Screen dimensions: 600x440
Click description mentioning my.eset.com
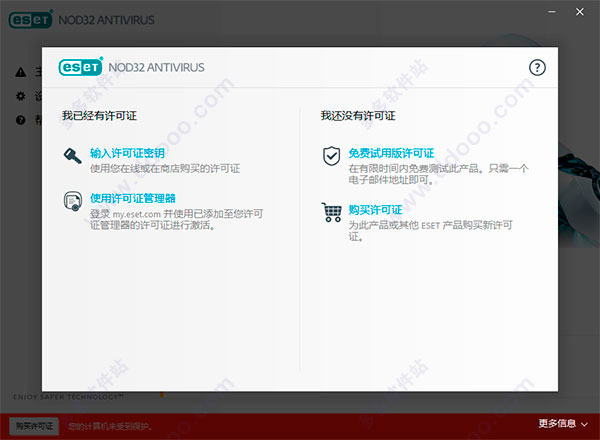click(x=176, y=219)
